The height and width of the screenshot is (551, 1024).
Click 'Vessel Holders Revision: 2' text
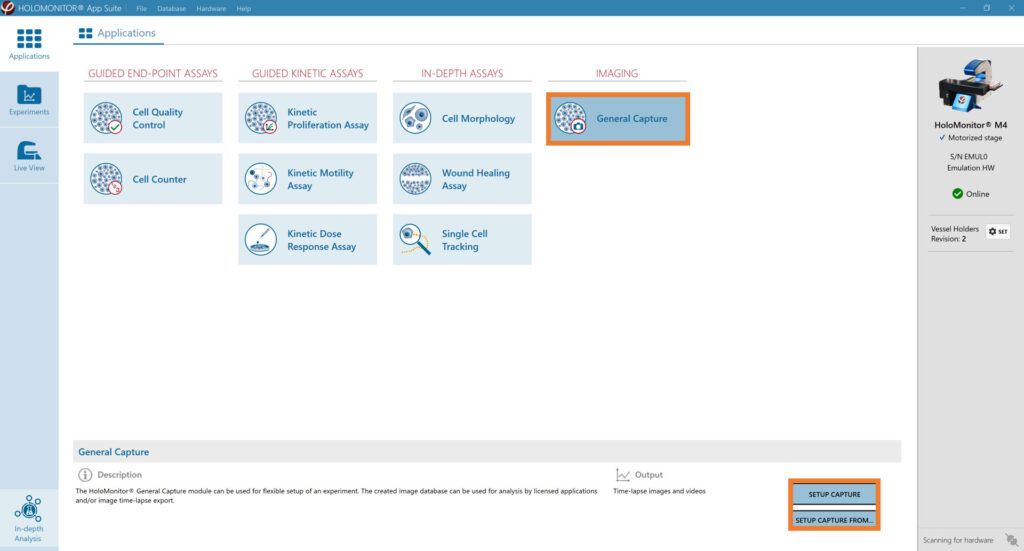(954, 234)
